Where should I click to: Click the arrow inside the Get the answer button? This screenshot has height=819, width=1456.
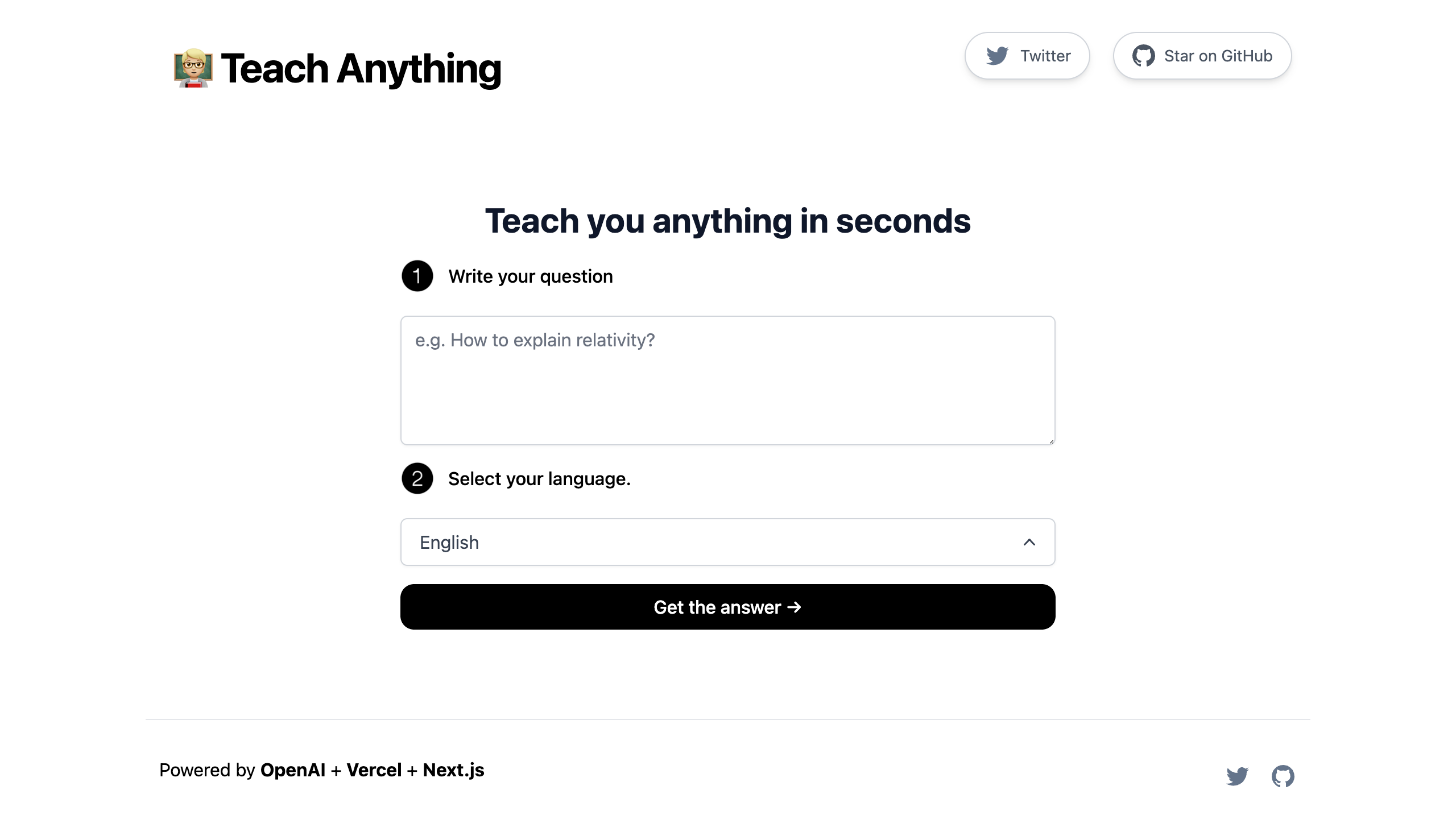[x=795, y=607]
